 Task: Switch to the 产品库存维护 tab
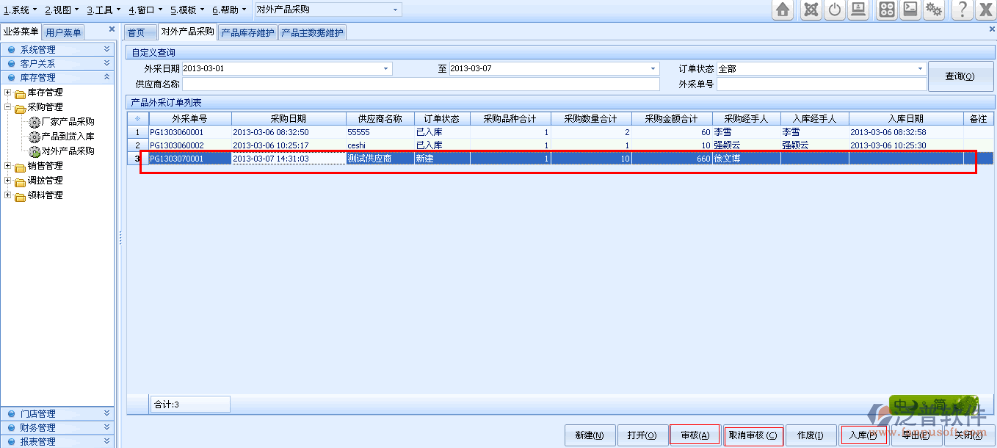(x=247, y=32)
